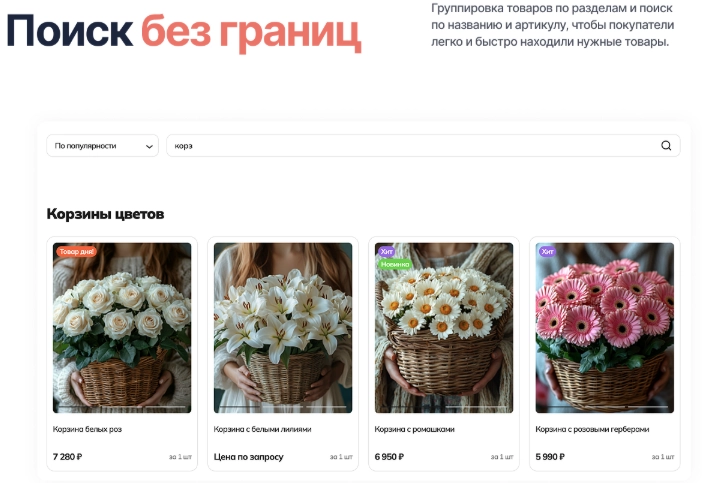Open the white lilies basket photo
The height and width of the screenshot is (483, 714).
tap(283, 328)
